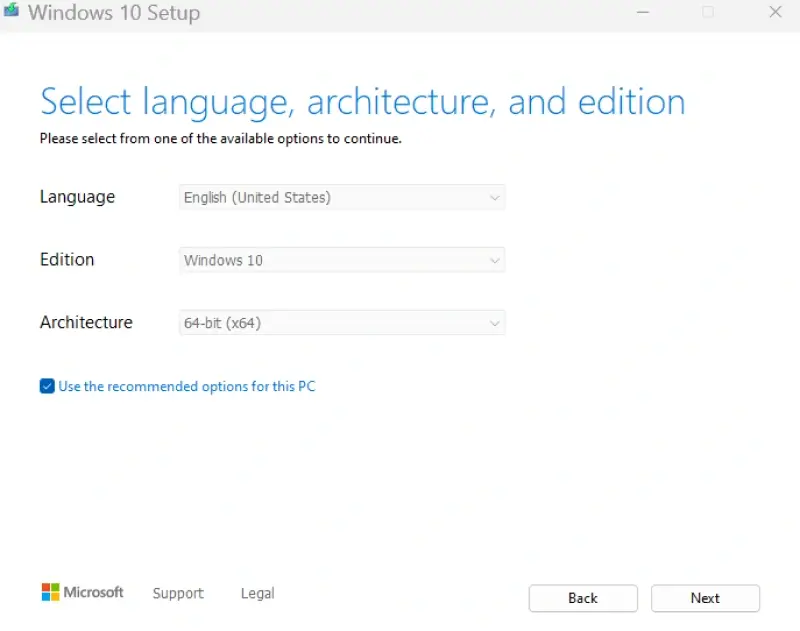Screen dimensions: 800x631
Task: Open the Architecture dropdown
Action: click(342, 322)
